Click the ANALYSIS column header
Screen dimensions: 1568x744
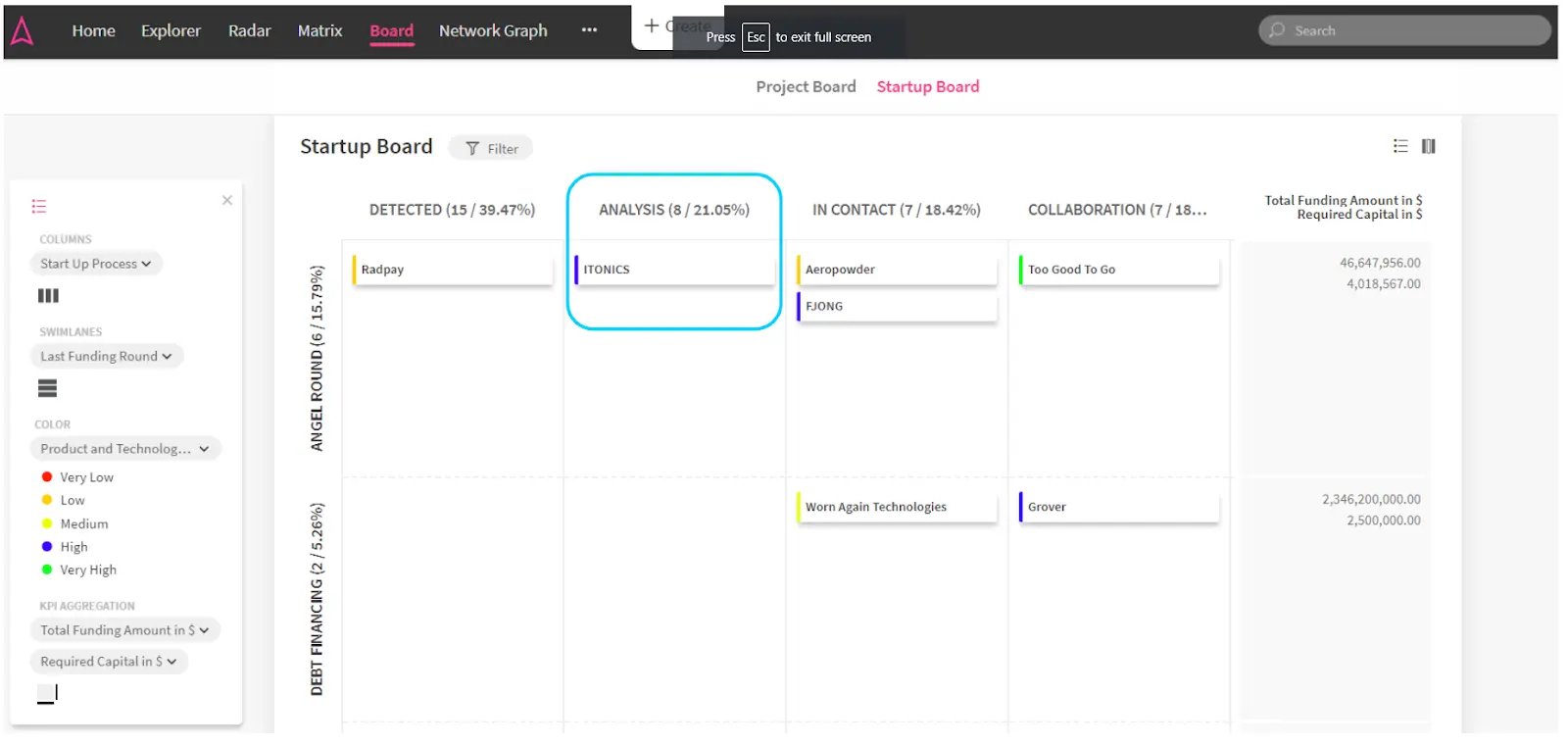tap(674, 210)
